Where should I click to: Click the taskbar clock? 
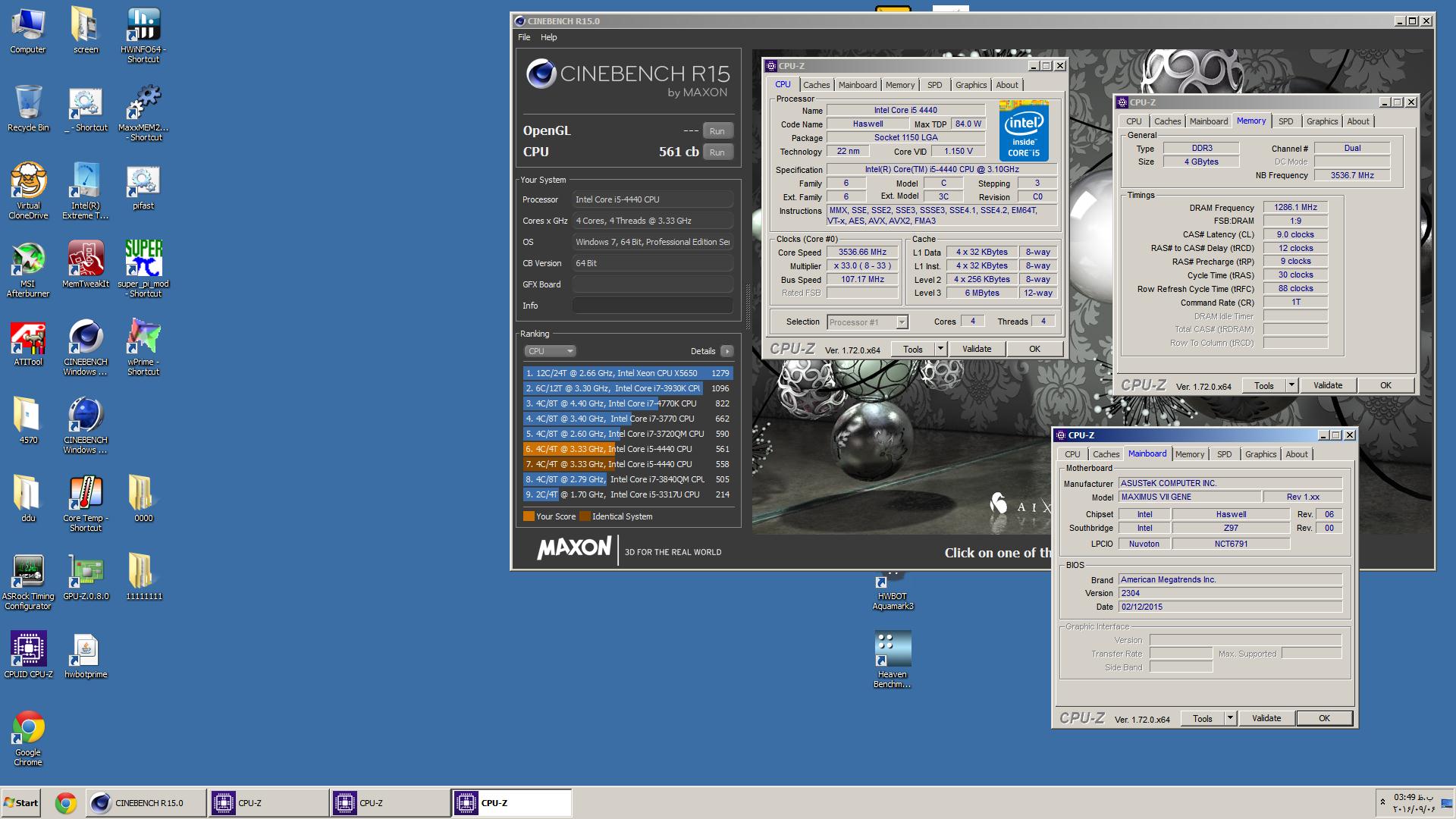[x=1414, y=803]
